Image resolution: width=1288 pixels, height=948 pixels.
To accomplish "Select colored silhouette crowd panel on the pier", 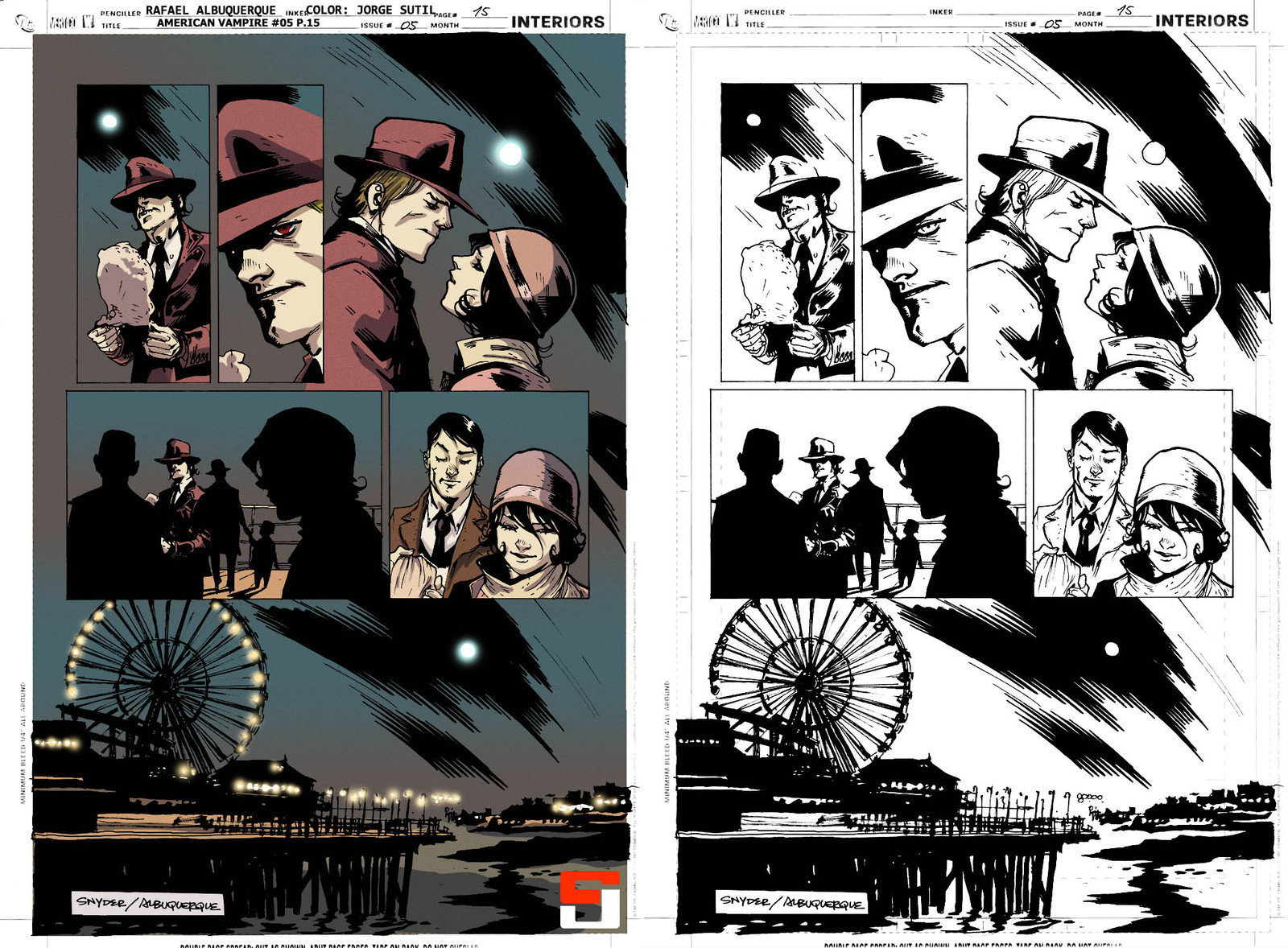I will pos(224,495).
